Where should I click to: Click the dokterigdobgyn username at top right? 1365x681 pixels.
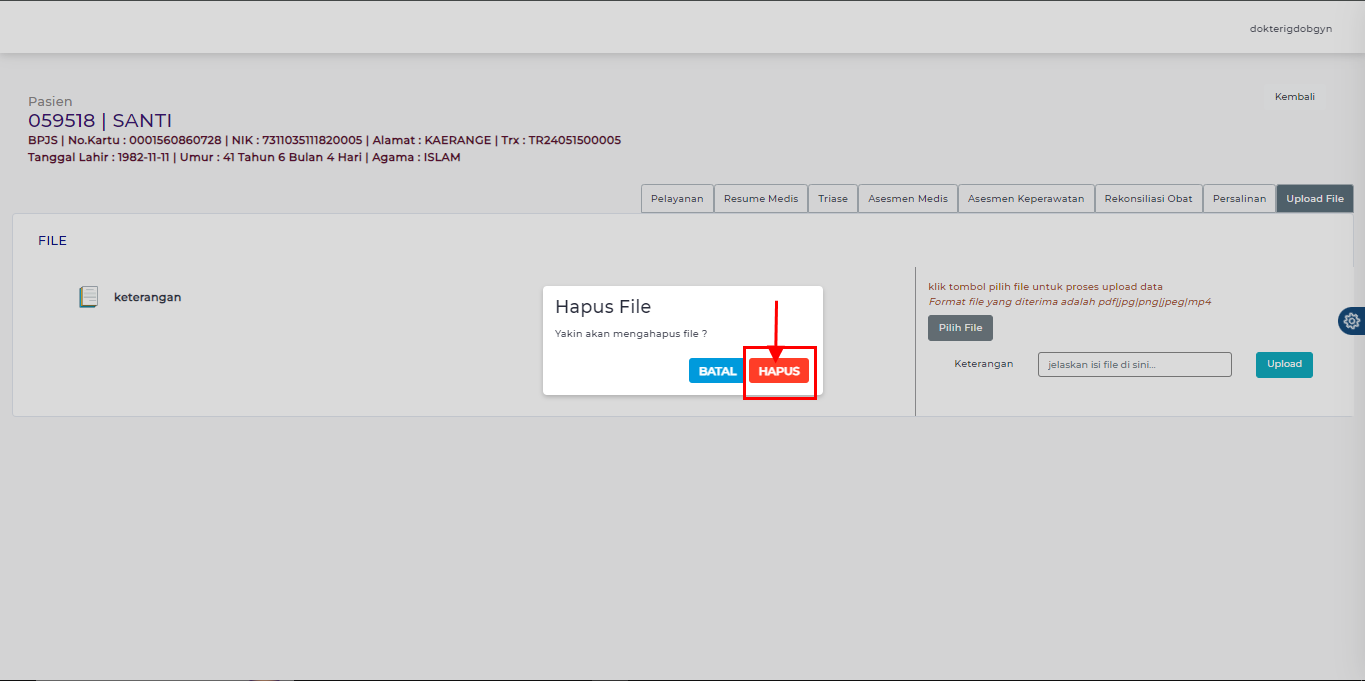pos(1290,29)
